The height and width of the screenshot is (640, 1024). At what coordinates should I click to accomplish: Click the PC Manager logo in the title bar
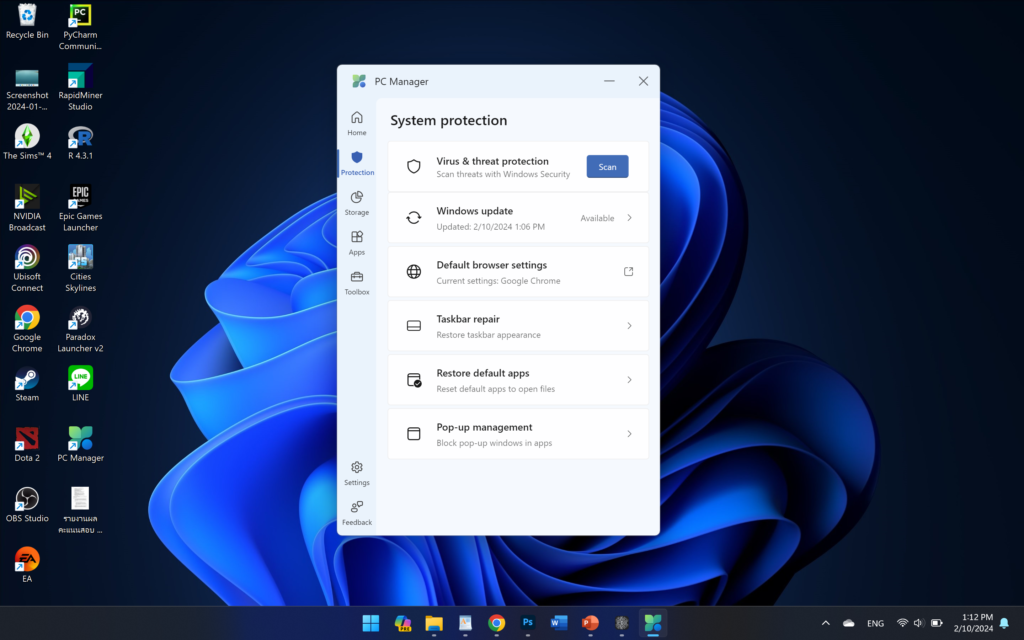click(x=359, y=81)
